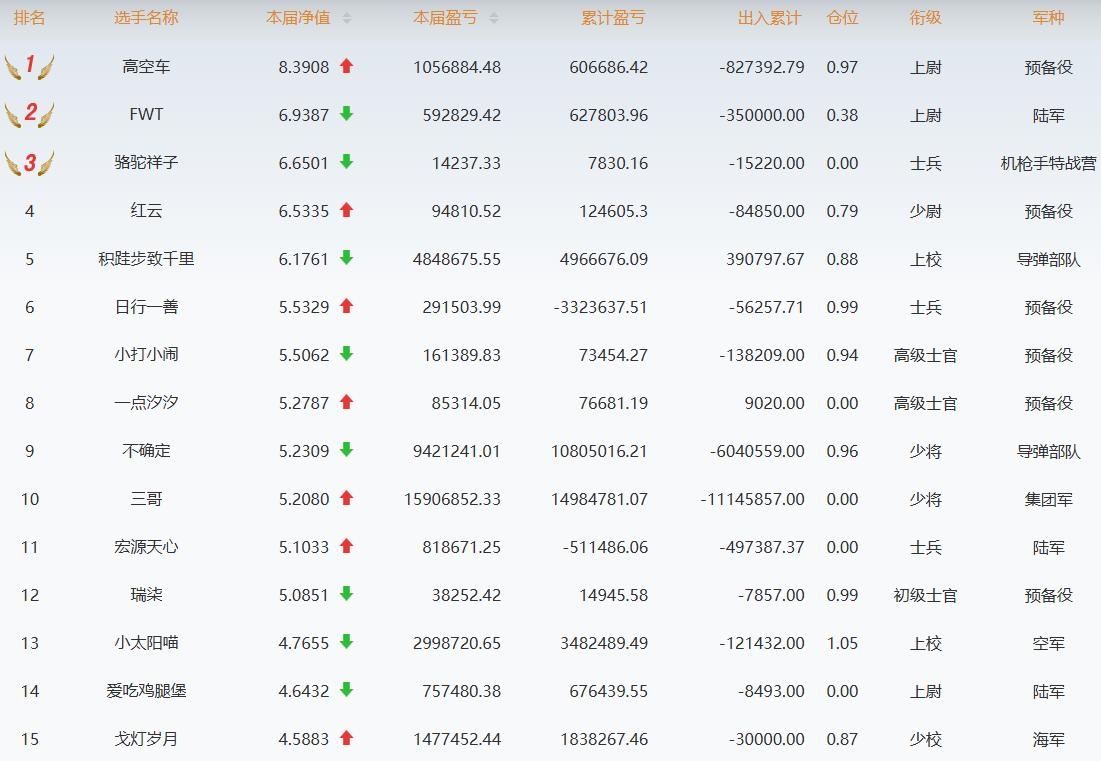Click the green down arrow beside 4.7655
Viewport: 1101px width, 761px height.
pos(346,642)
